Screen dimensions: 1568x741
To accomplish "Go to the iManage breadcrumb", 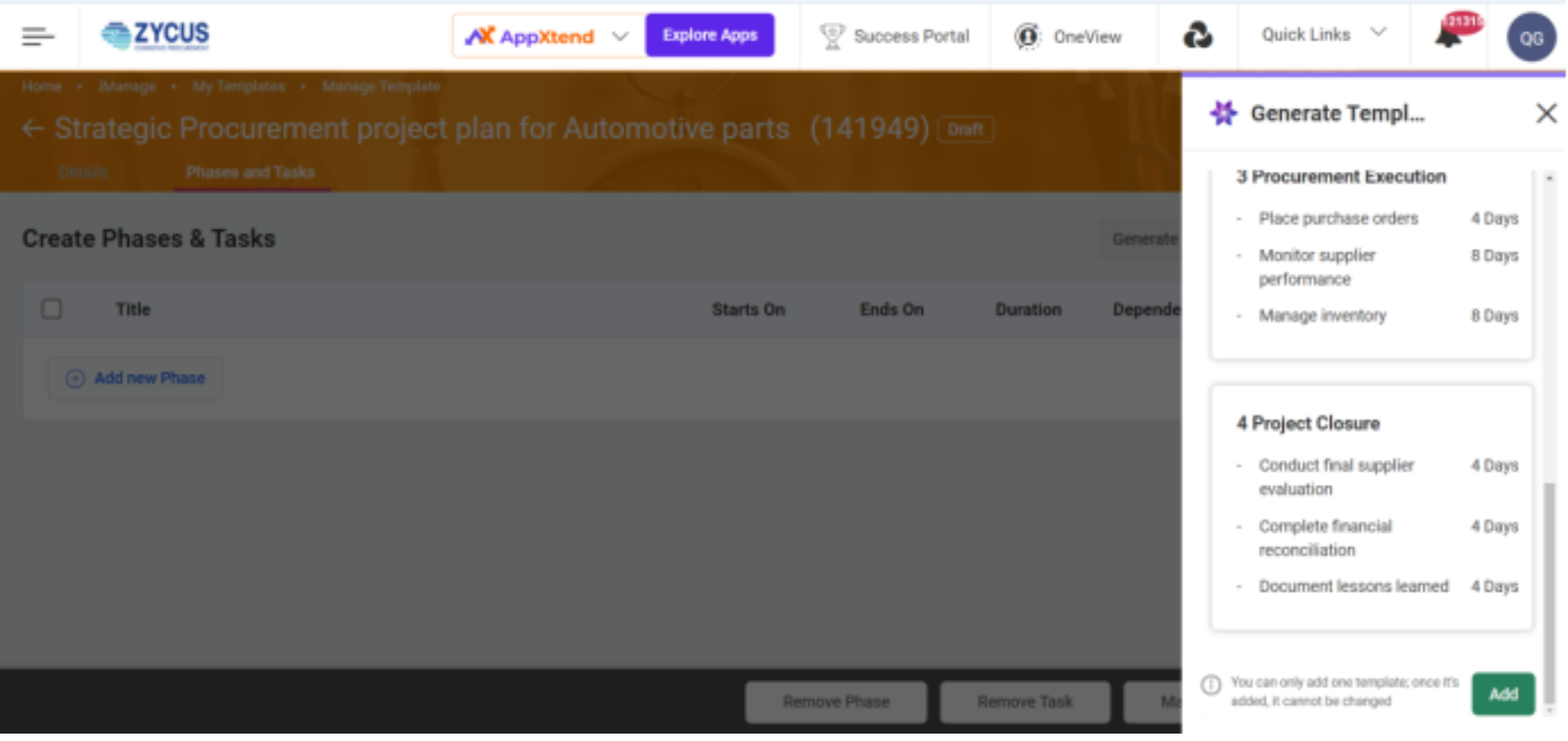I will coord(127,86).
